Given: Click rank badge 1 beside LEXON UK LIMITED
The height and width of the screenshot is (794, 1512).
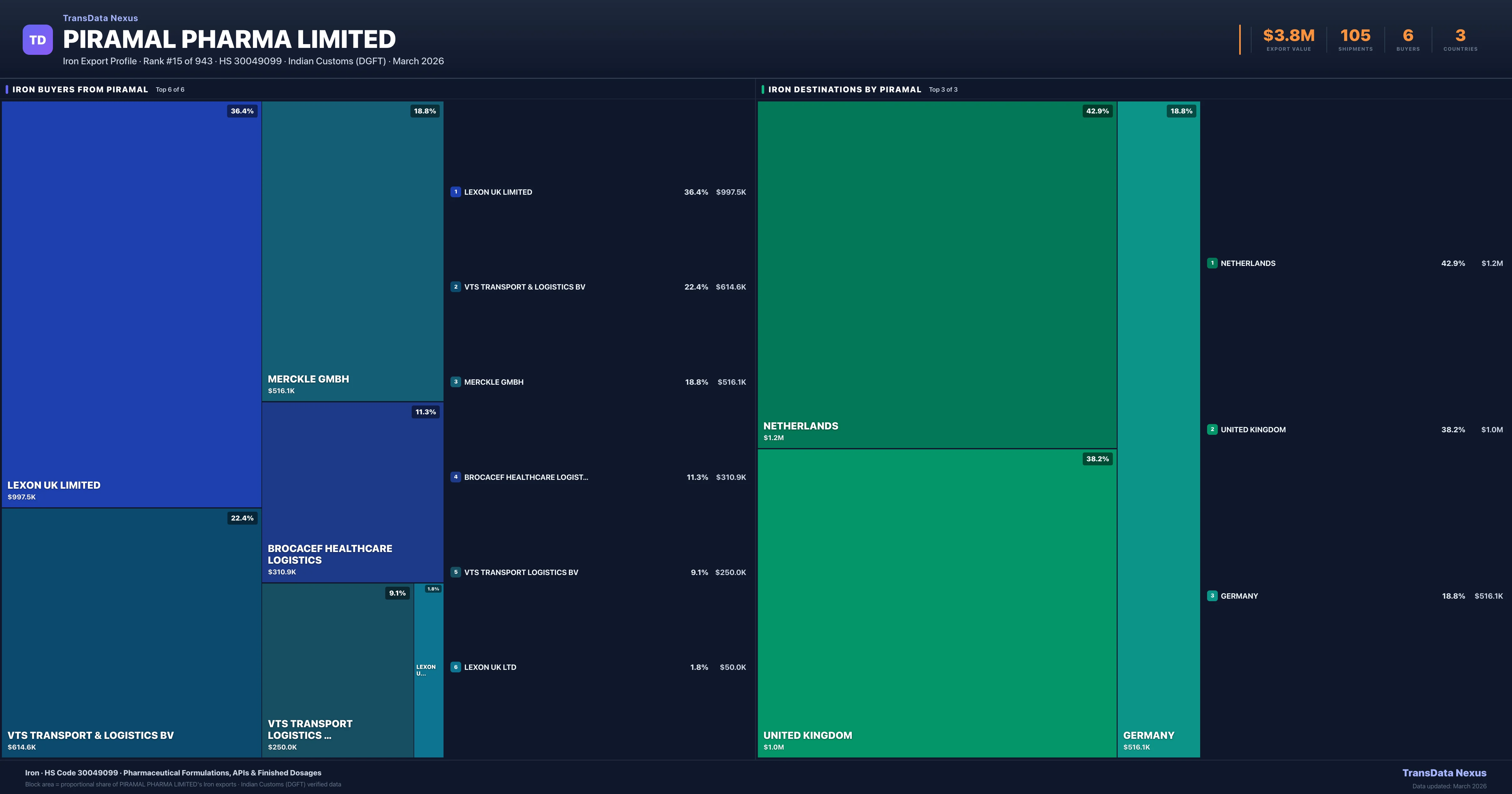Looking at the screenshot, I should [455, 192].
